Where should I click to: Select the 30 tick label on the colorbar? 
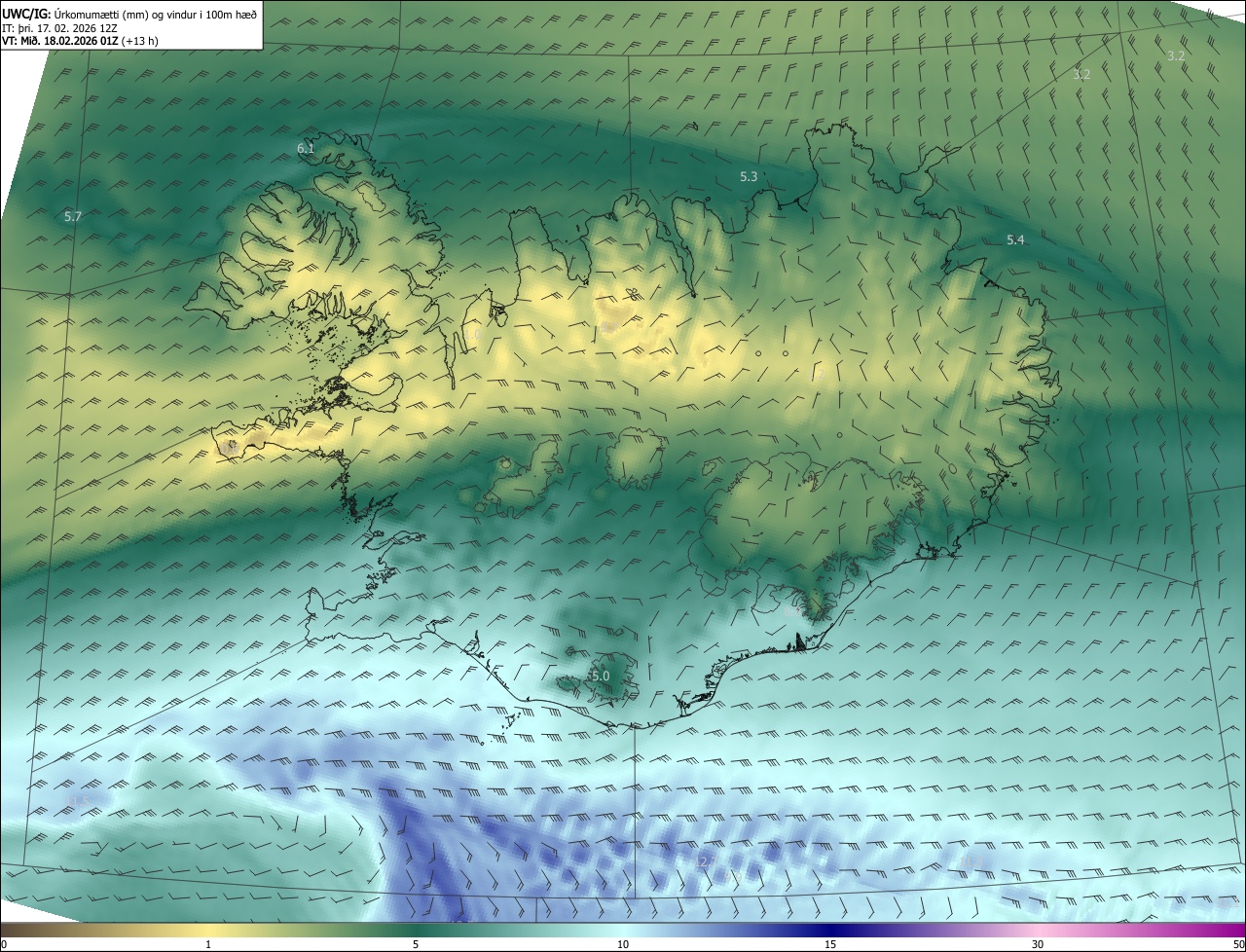[x=1038, y=944]
